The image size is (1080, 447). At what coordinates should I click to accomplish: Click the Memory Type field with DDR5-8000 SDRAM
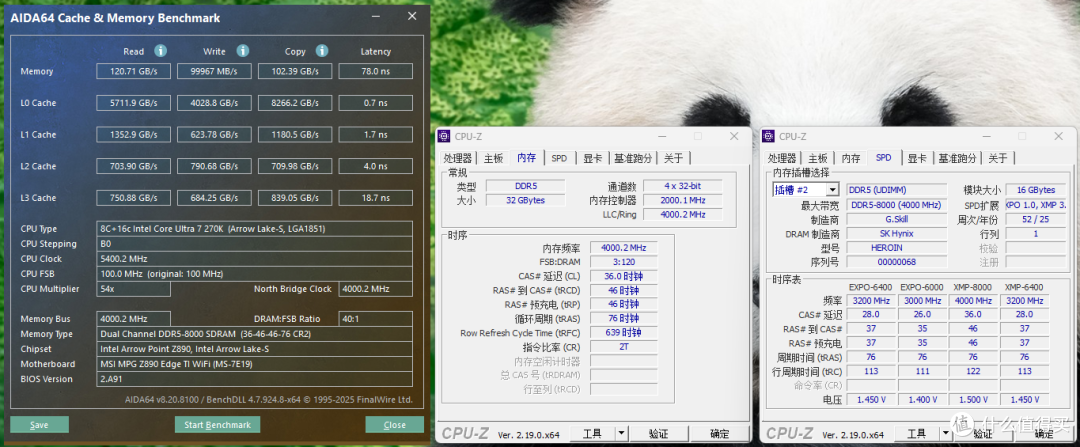(x=254, y=334)
